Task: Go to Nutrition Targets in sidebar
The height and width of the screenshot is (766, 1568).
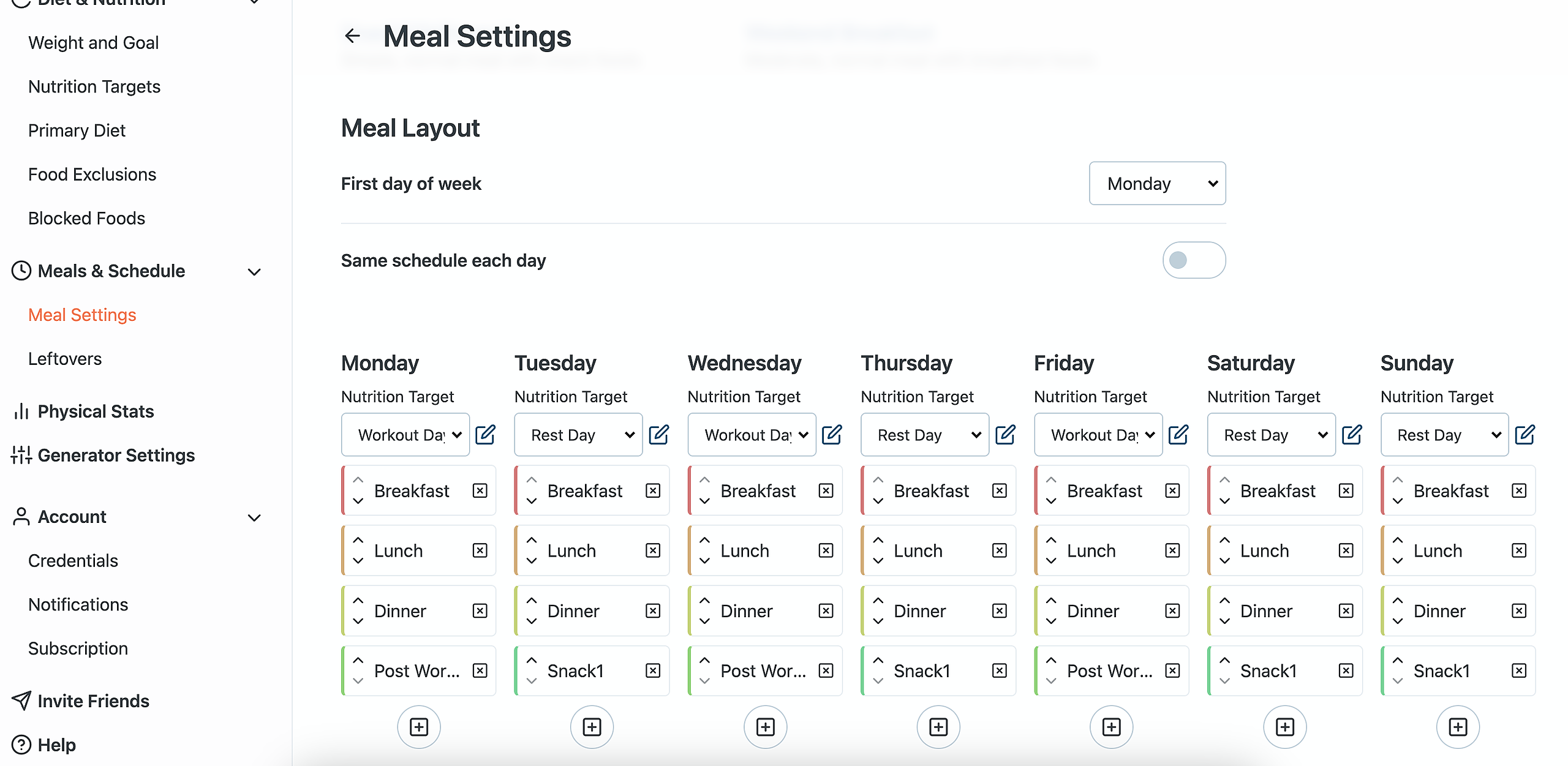Action: 94,87
